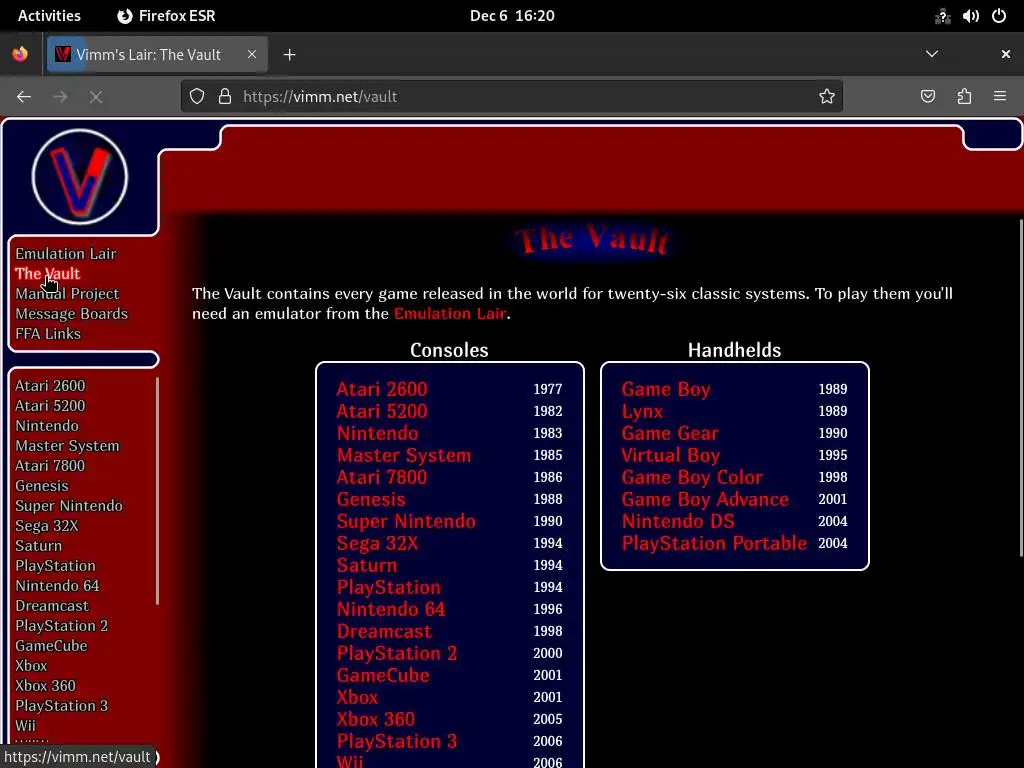Open Emulation Lair in the sidebar menu

click(66, 253)
